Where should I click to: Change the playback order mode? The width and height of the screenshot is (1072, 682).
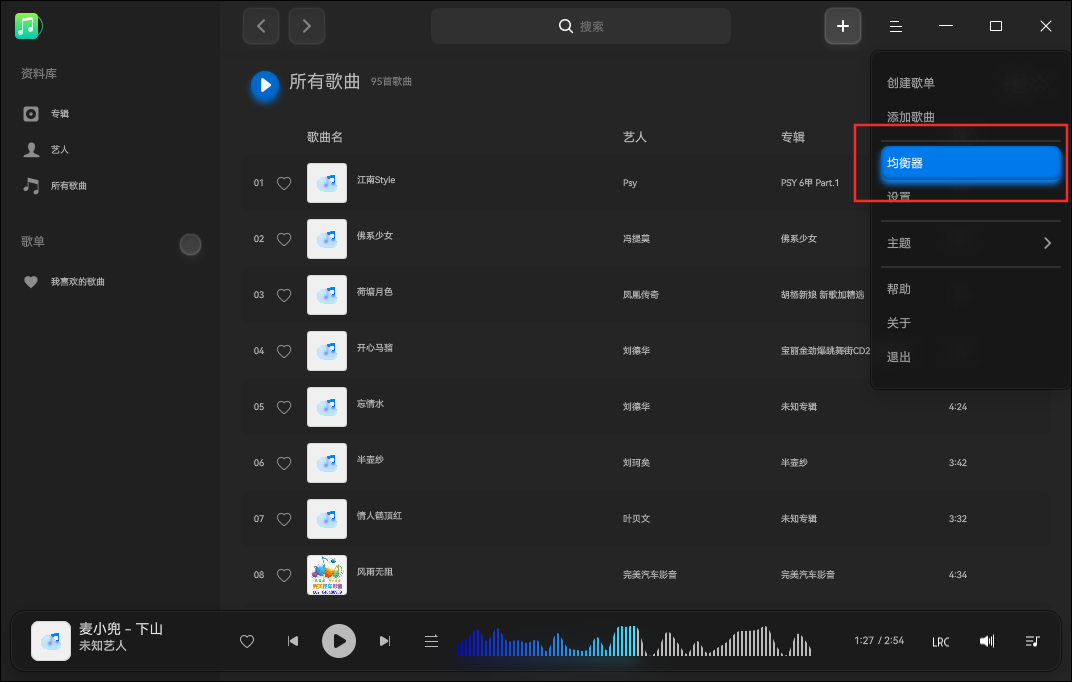pyautogui.click(x=431, y=641)
